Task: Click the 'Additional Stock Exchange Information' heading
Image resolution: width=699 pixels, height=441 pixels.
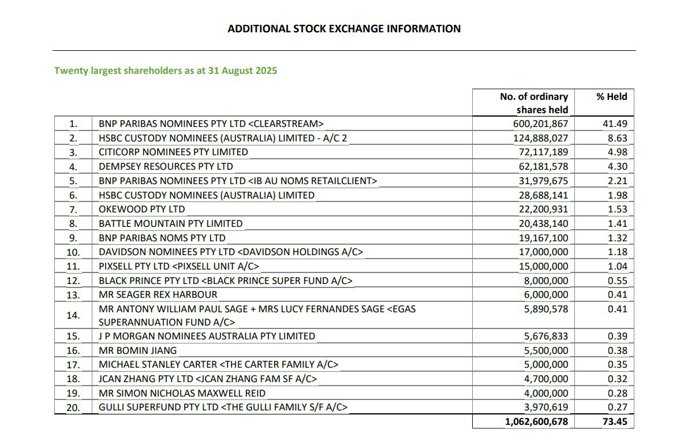Action: (344, 29)
